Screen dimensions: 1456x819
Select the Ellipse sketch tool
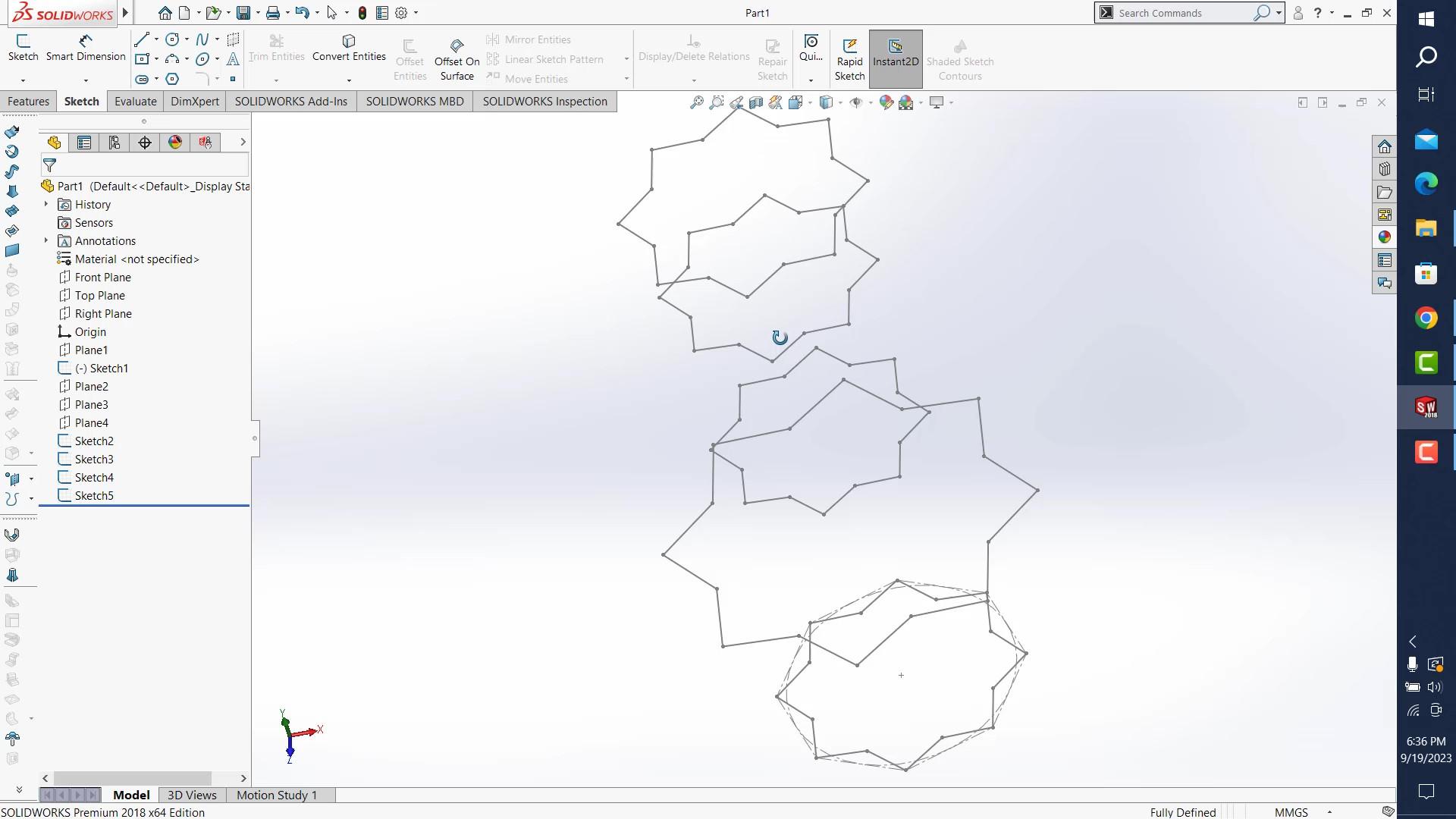coord(202,59)
